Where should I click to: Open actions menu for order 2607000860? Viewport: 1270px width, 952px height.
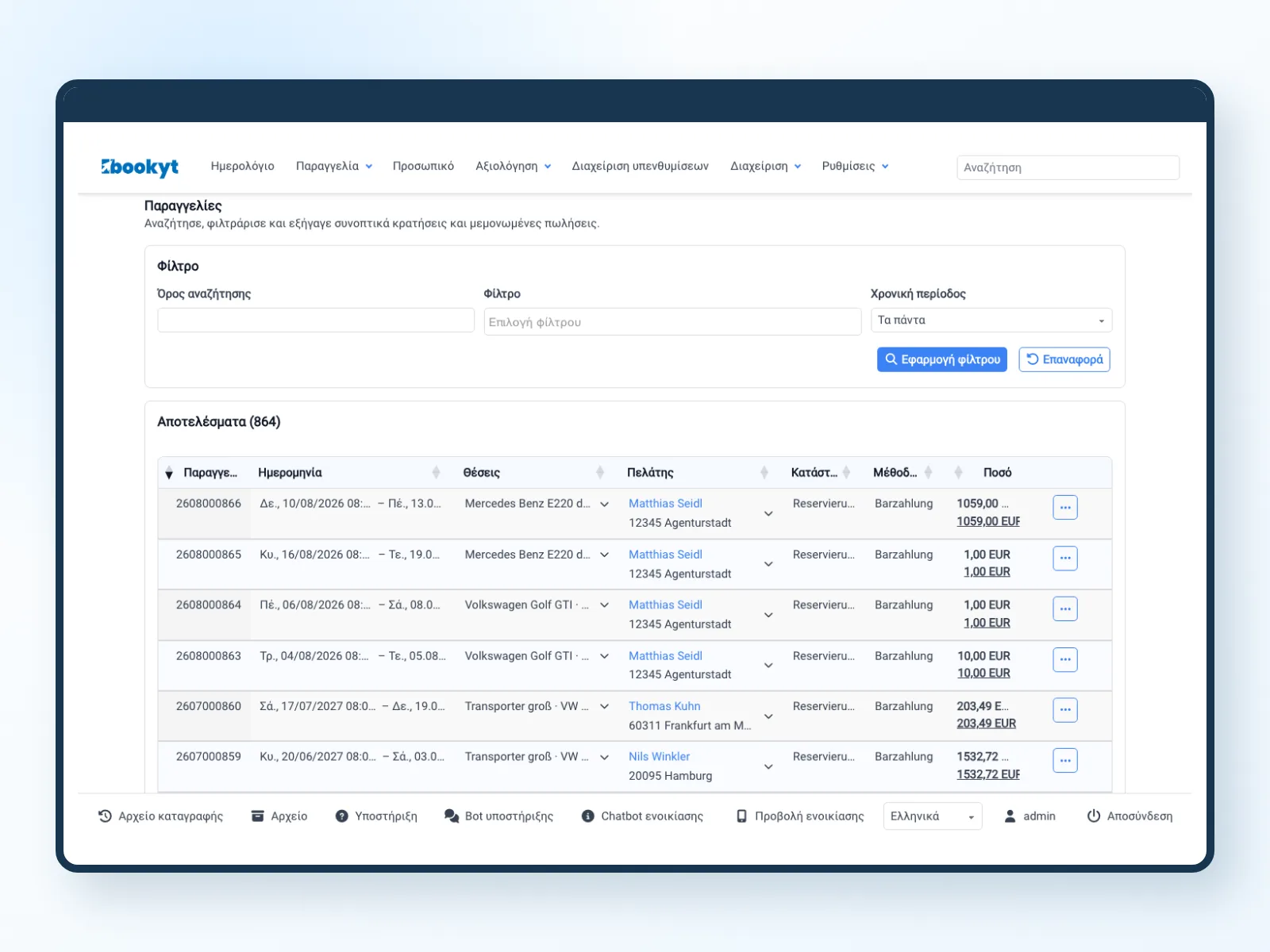click(x=1065, y=710)
